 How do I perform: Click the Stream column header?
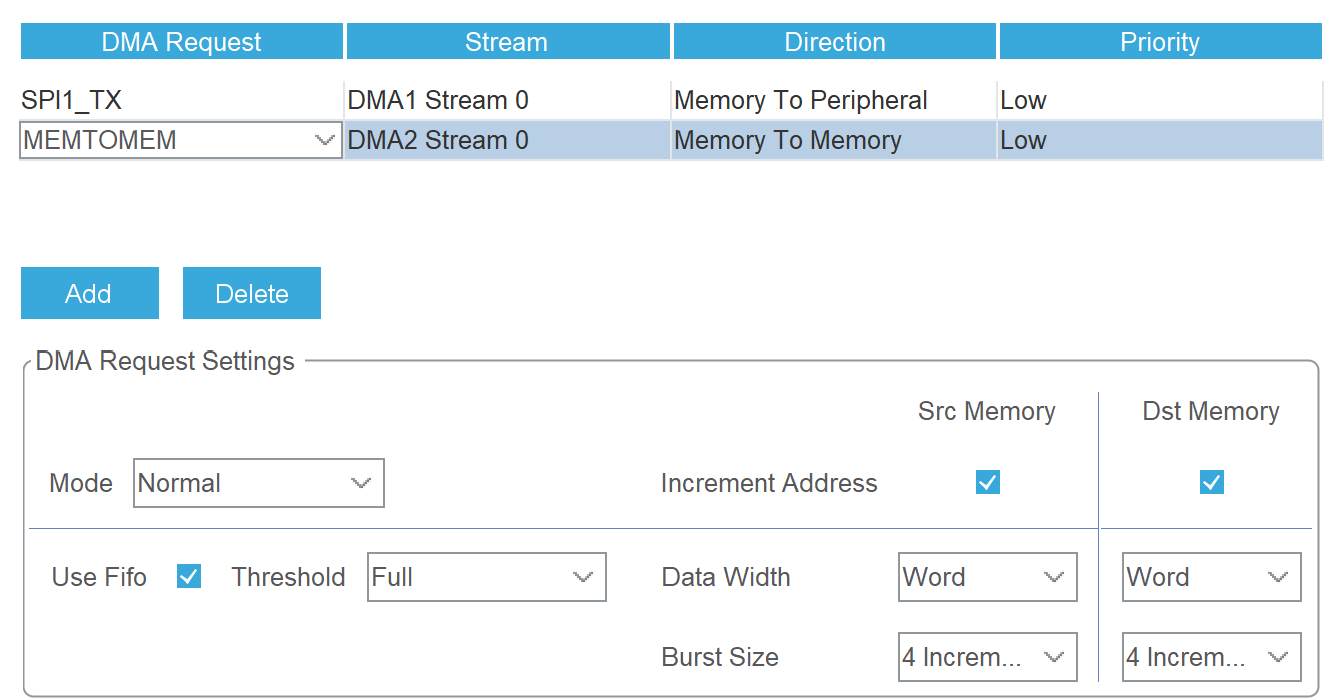pyautogui.click(x=507, y=42)
